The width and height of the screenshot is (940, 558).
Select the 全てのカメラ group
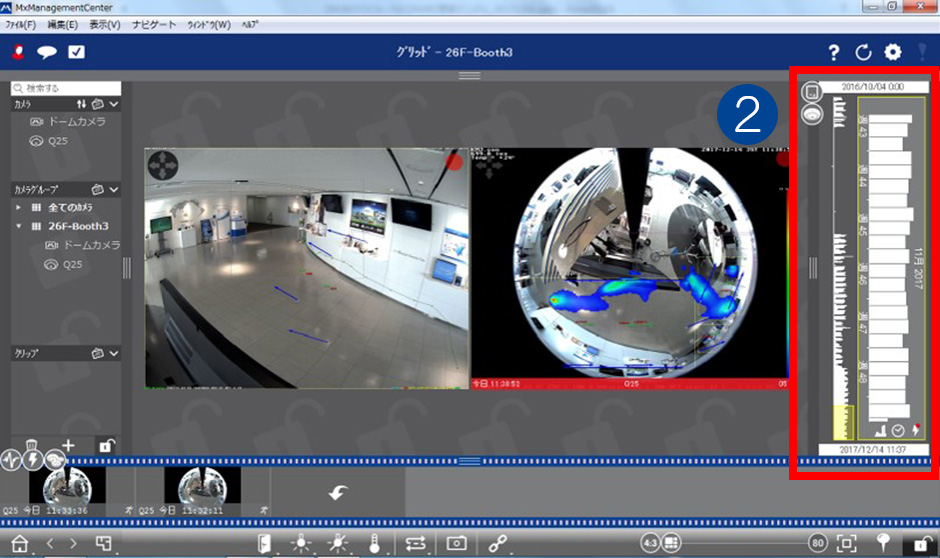pyautogui.click(x=70, y=207)
